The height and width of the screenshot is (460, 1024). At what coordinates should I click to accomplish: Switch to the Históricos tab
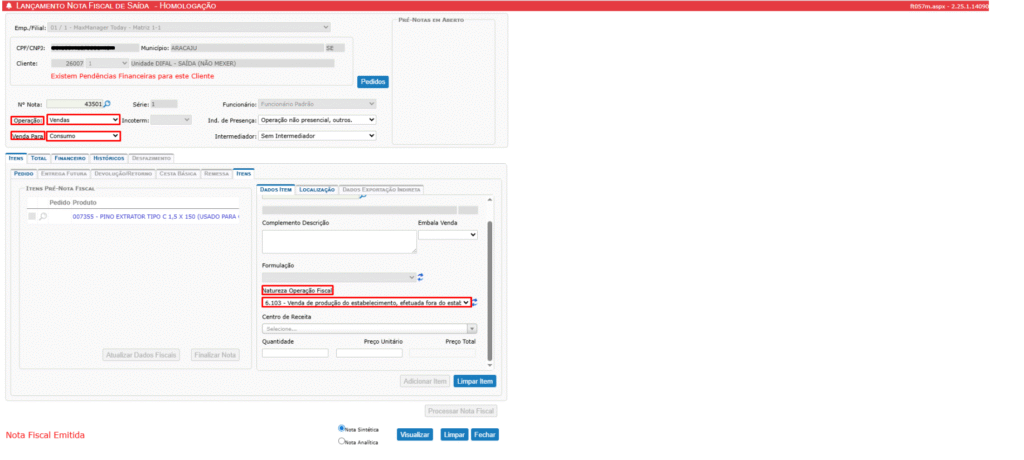pyautogui.click(x=109, y=158)
